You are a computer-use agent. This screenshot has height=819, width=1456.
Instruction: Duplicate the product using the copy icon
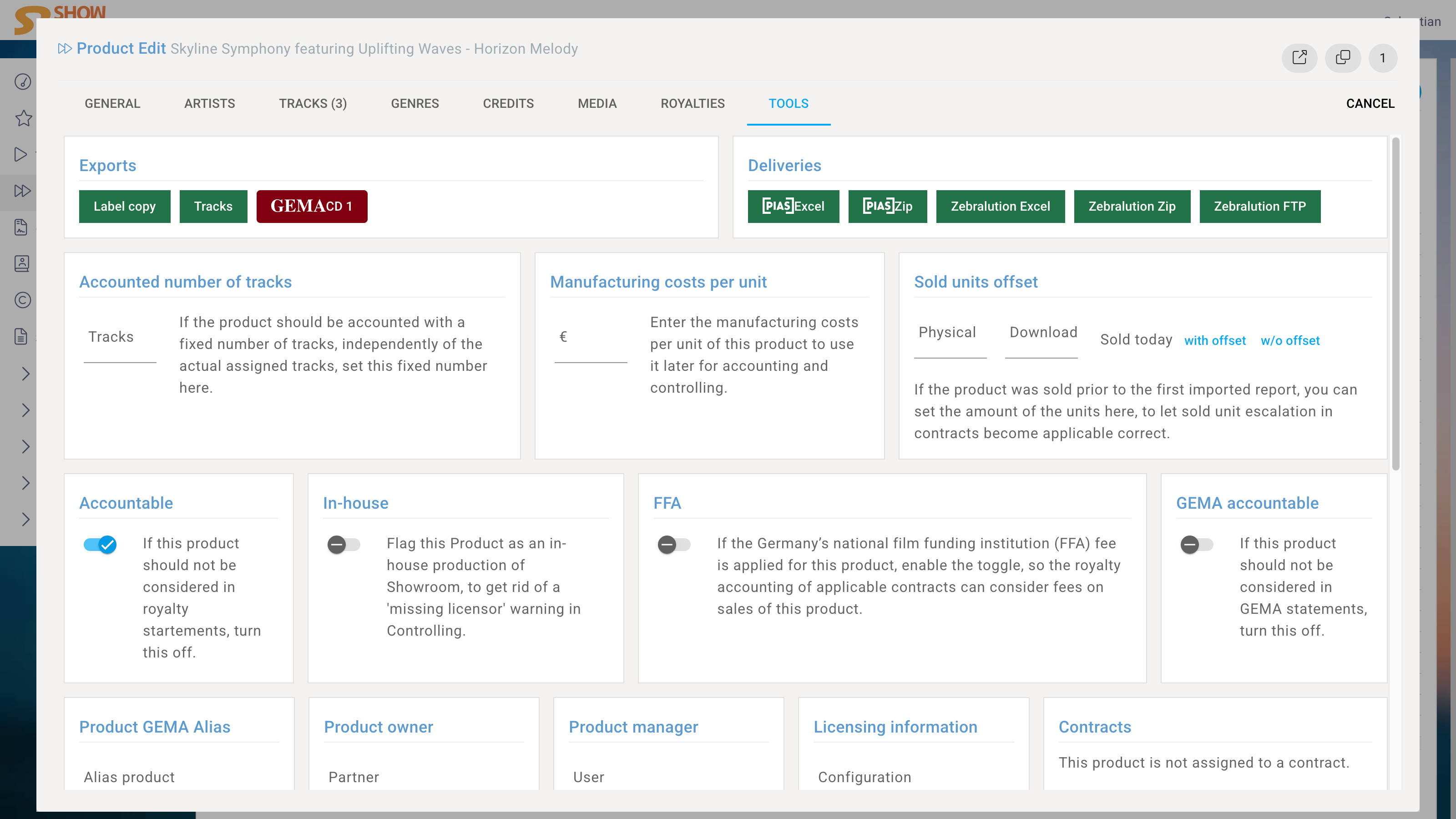point(1343,58)
